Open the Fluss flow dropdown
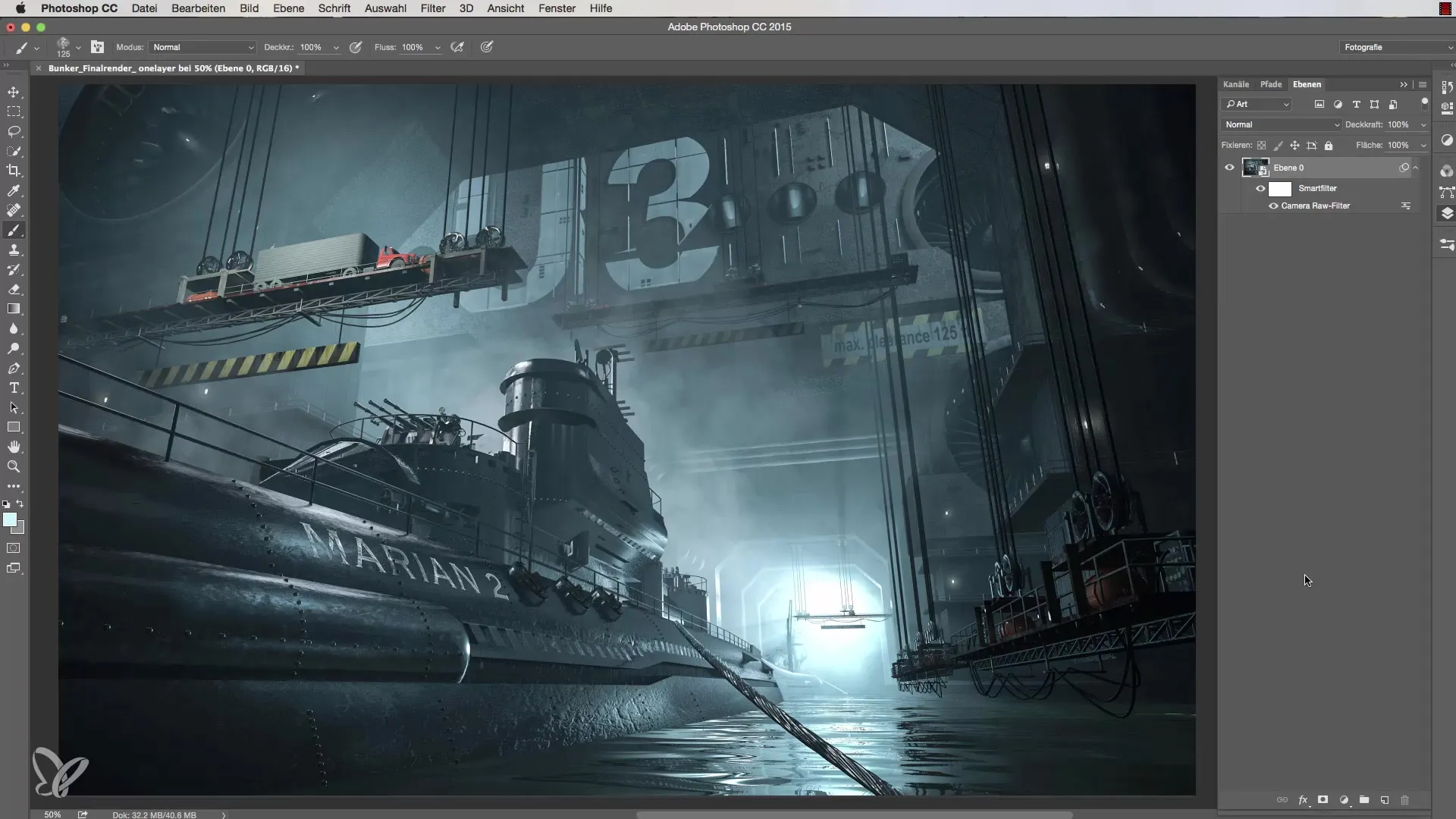 pyautogui.click(x=438, y=48)
